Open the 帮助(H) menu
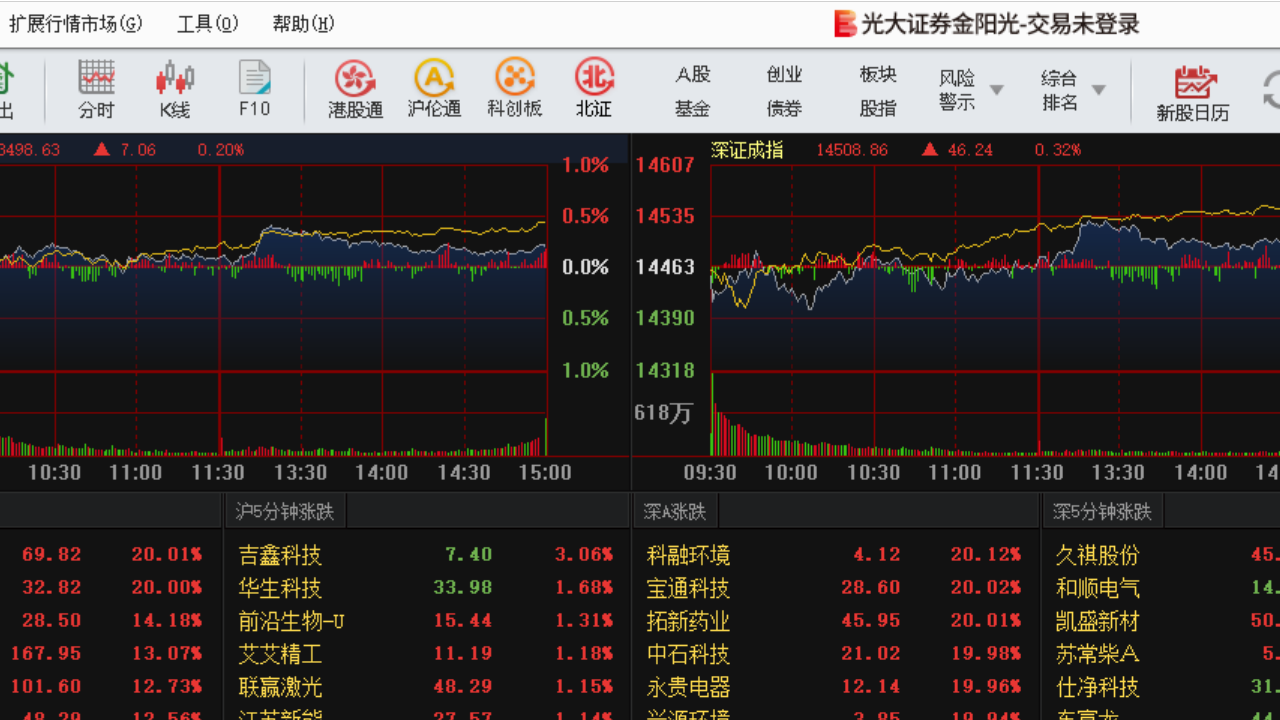The image size is (1280, 720). pos(302,22)
